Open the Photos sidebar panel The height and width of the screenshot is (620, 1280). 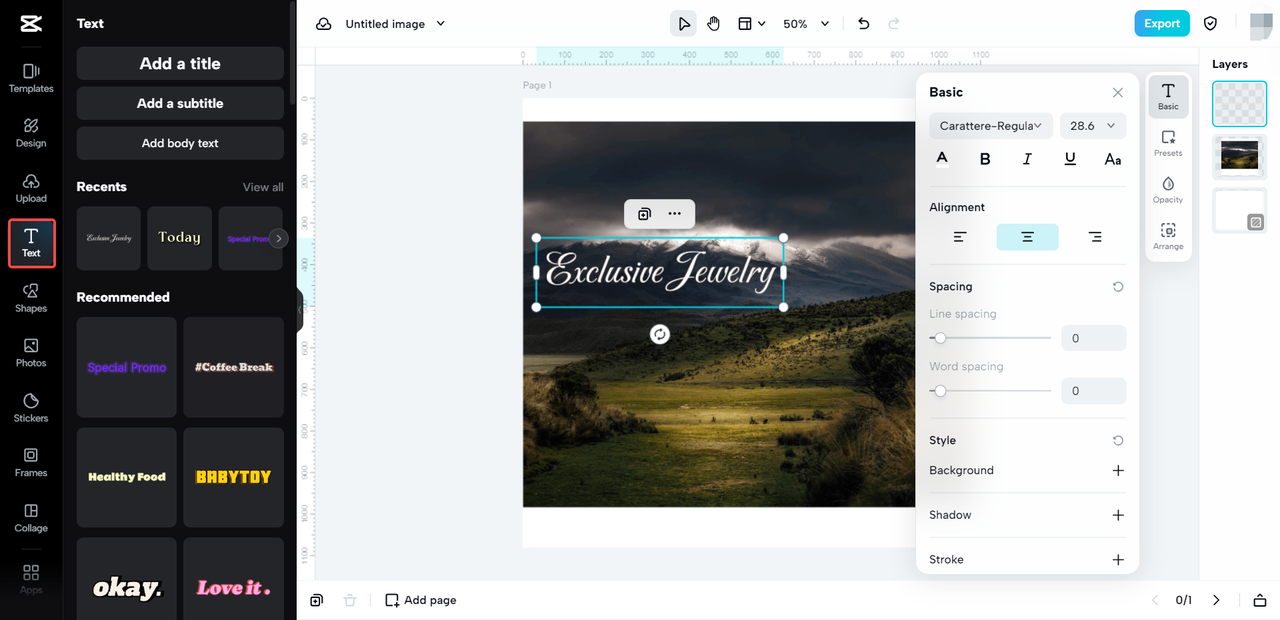pyautogui.click(x=31, y=353)
